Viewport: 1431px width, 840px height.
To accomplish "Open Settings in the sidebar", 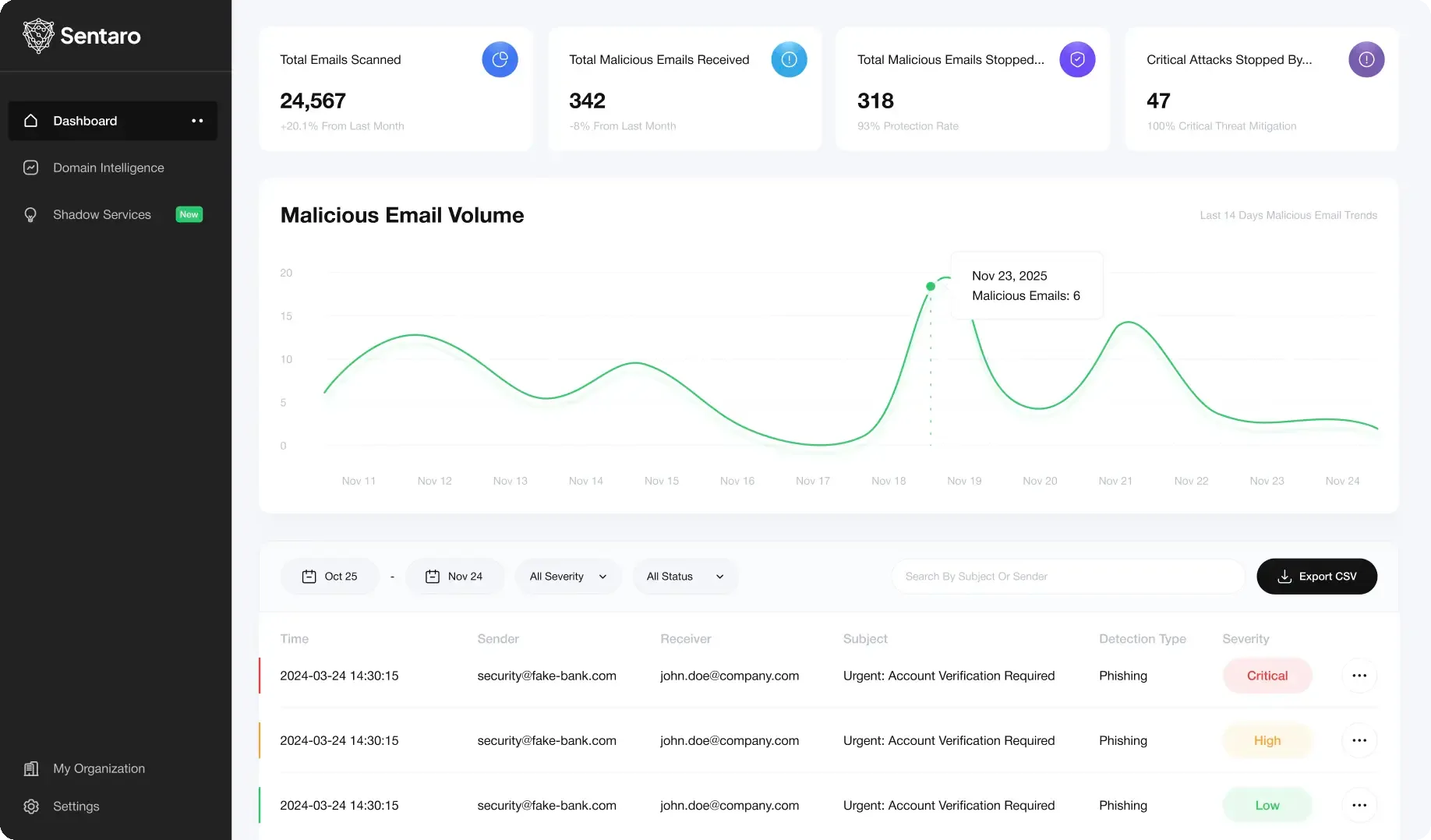I will point(76,806).
